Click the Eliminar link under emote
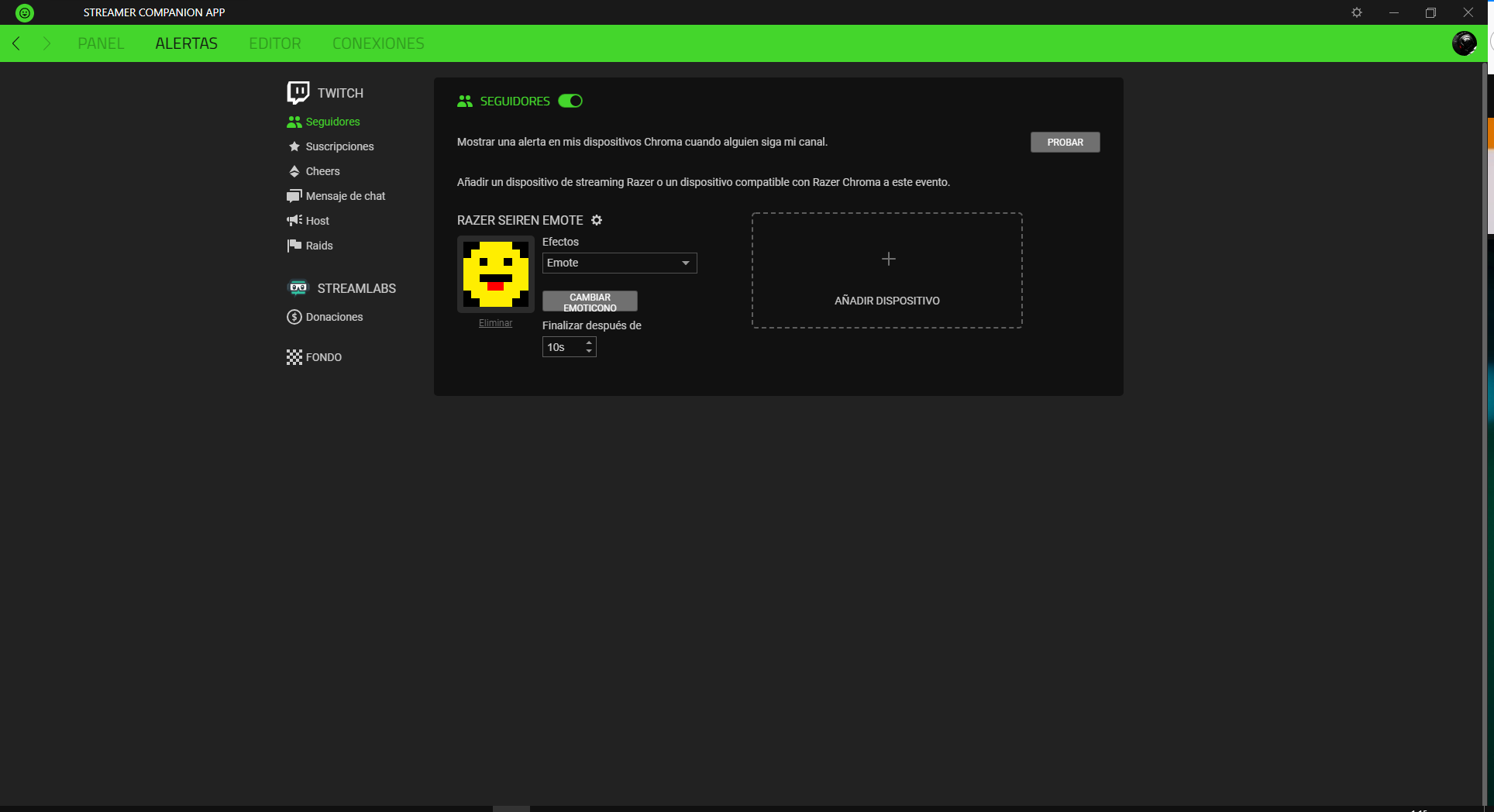The height and width of the screenshot is (812, 1494). (495, 323)
